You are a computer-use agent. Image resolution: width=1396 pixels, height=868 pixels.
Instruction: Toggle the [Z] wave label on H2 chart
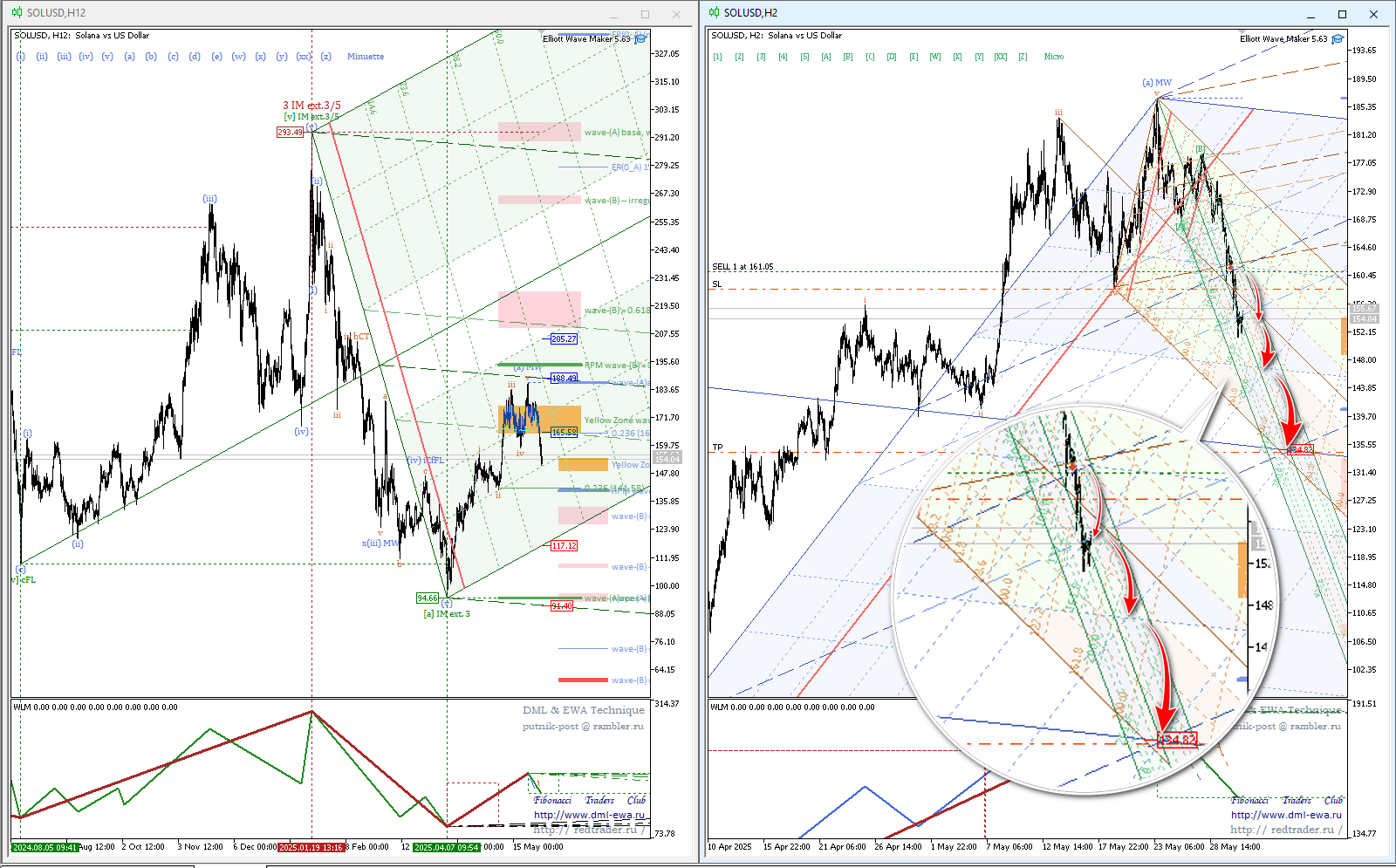pos(1023,57)
